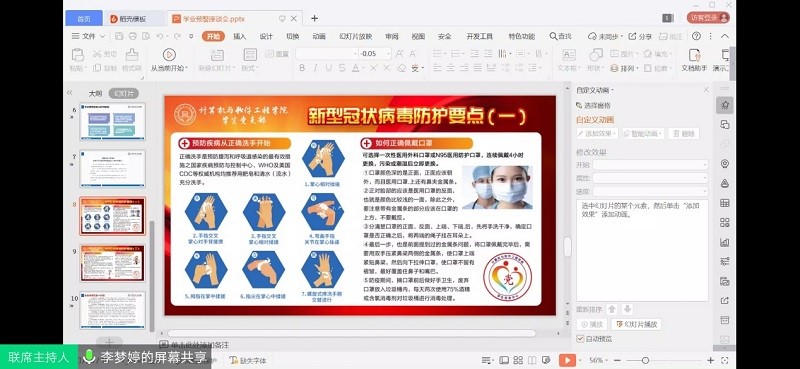
Task: Switch to slide sorter grid view icon
Action: coord(518,360)
